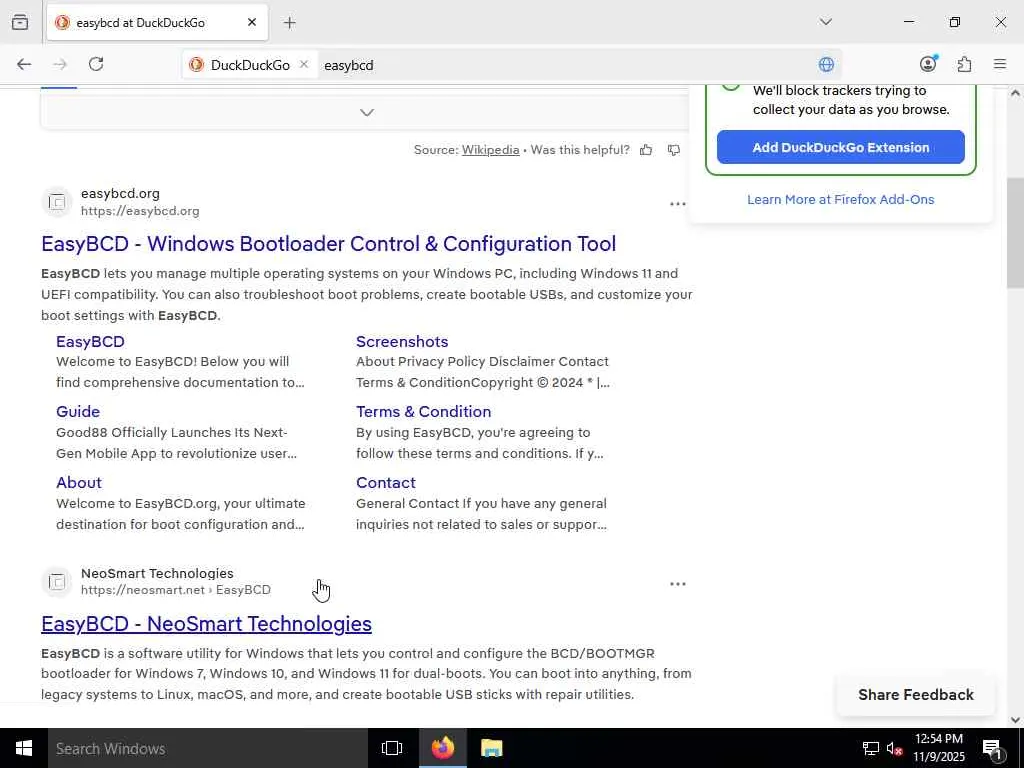This screenshot has width=1024, height=768.
Task: Open the Terms & Condition sitelink
Action: 423,411
